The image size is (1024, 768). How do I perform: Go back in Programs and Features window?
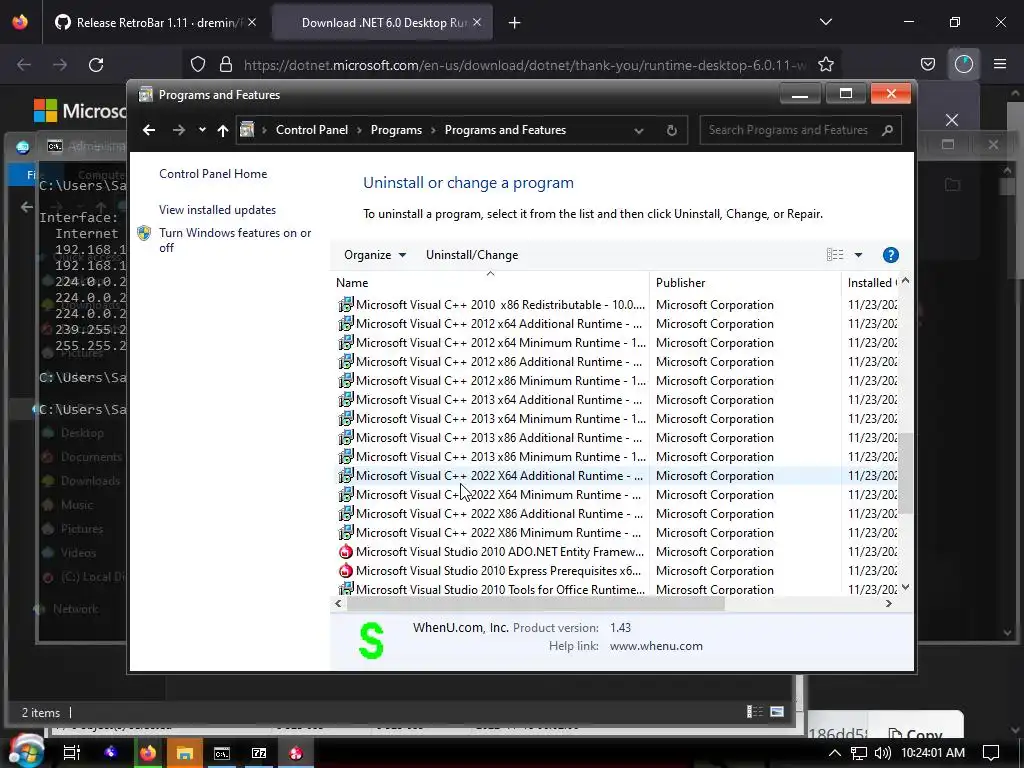(x=149, y=130)
